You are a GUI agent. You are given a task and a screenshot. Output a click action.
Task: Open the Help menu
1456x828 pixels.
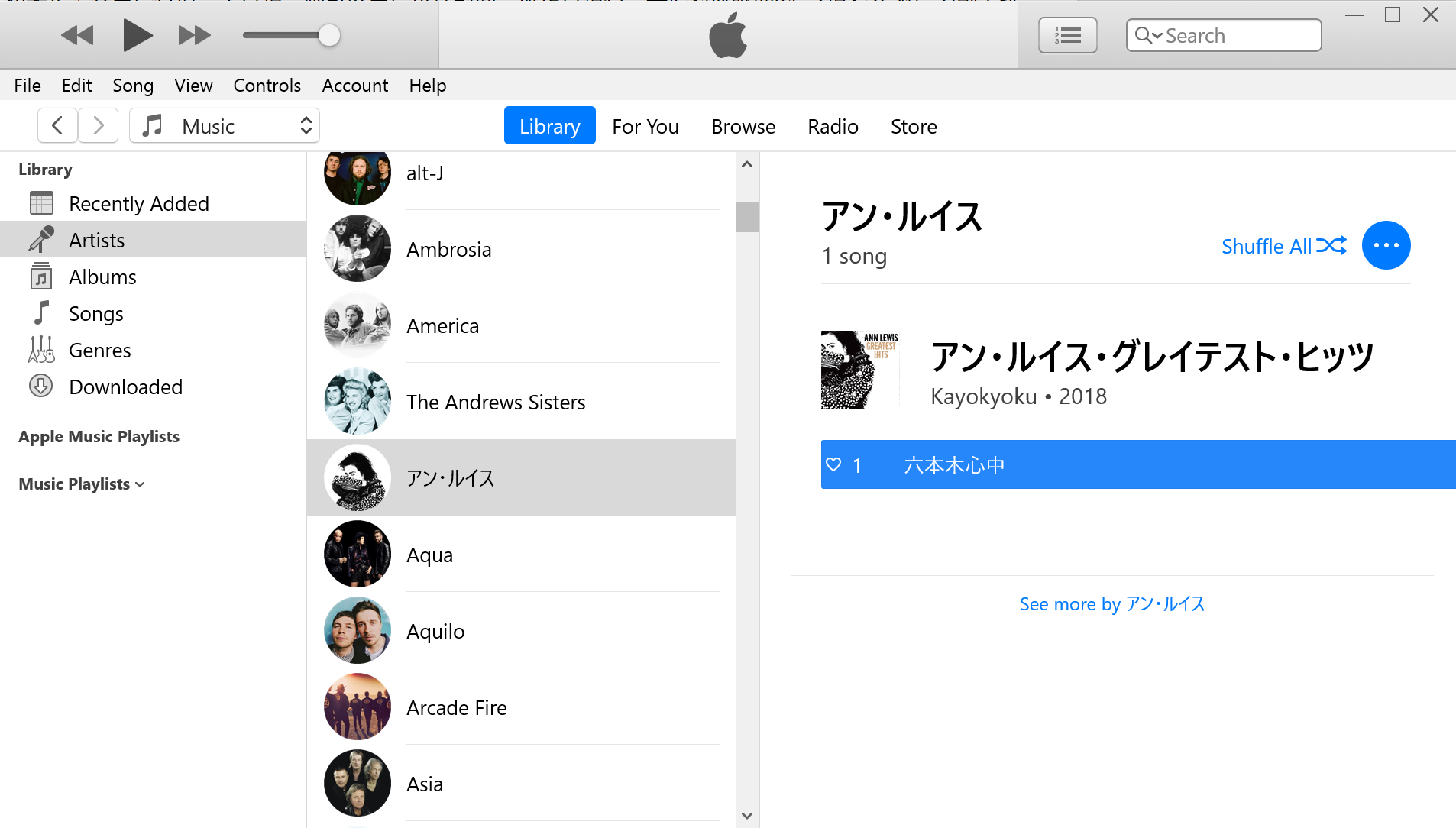[x=428, y=86]
